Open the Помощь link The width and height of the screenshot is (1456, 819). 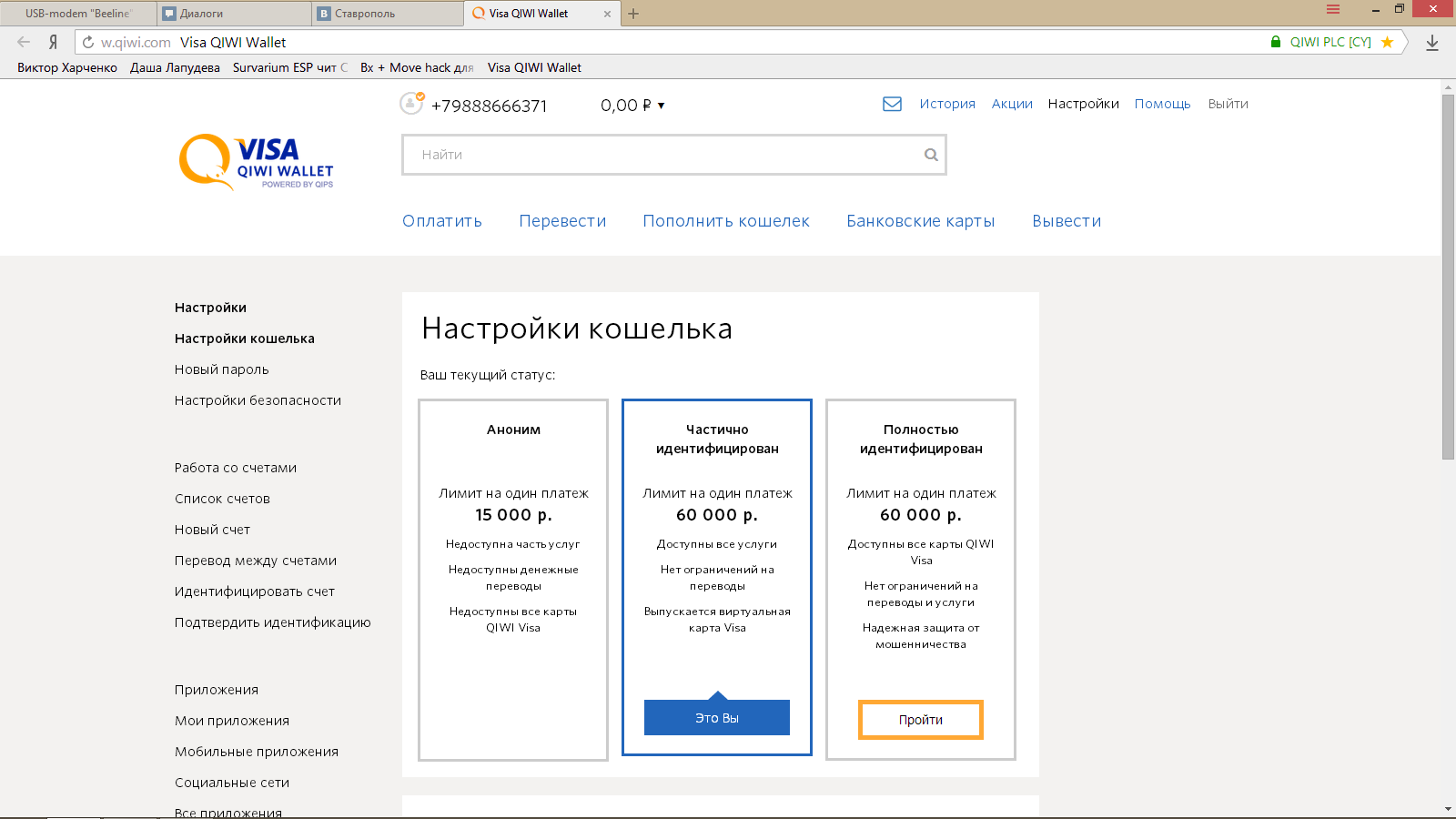1162,104
